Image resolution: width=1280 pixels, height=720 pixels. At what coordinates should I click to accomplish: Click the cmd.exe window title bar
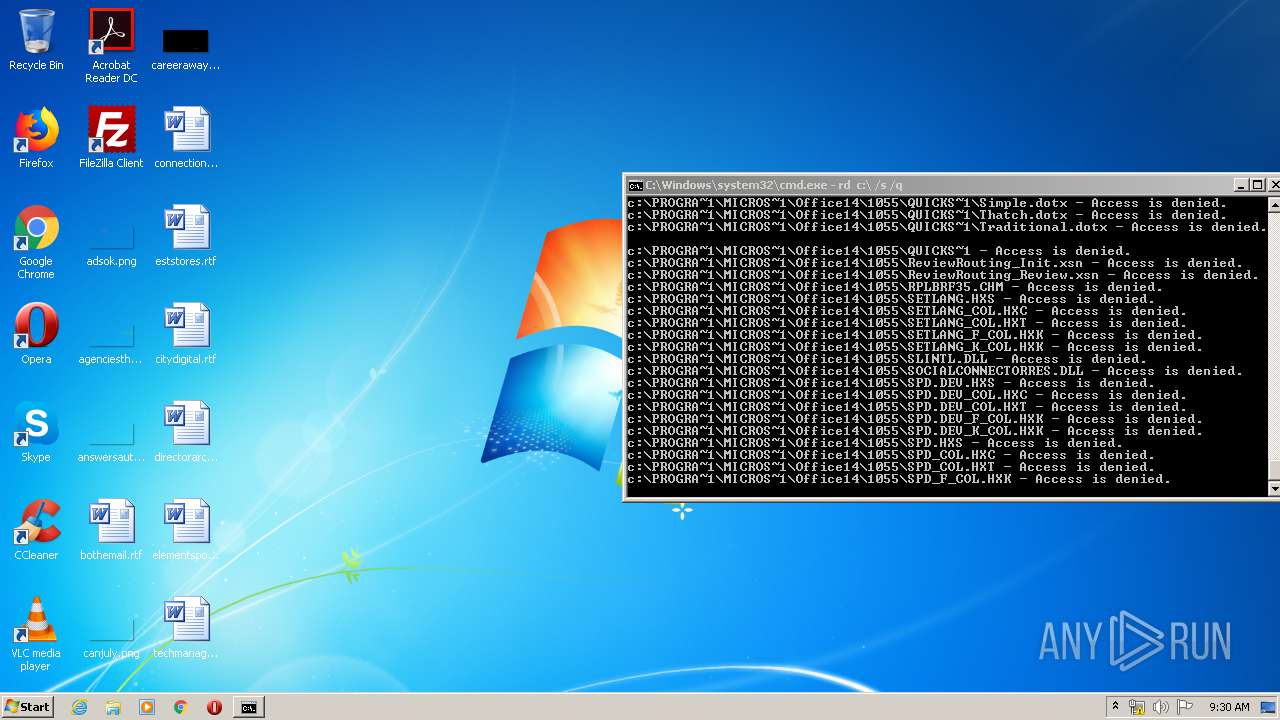click(x=930, y=185)
